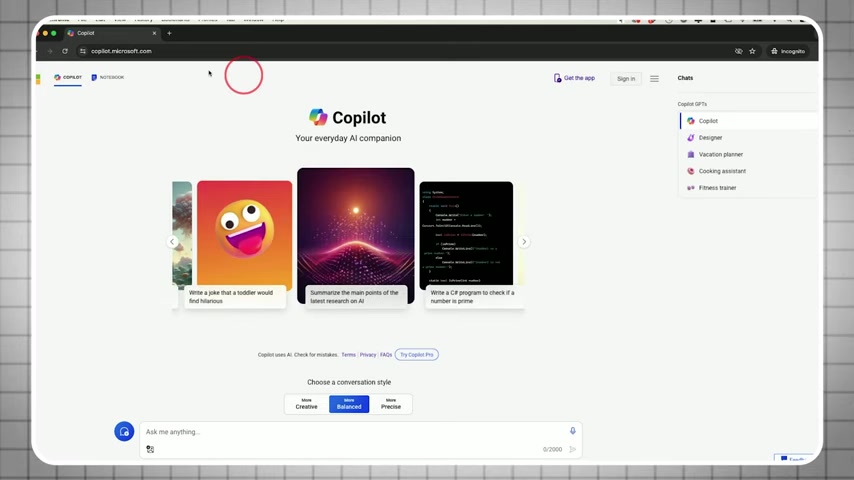The image size is (854, 480).
Task: Open the Incognito profile button
Action: pyautogui.click(x=788, y=51)
